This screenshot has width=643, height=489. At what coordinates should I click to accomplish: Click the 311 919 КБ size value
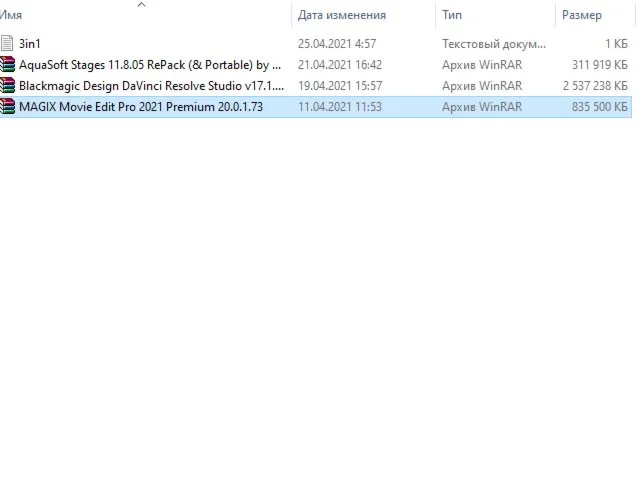pos(600,65)
